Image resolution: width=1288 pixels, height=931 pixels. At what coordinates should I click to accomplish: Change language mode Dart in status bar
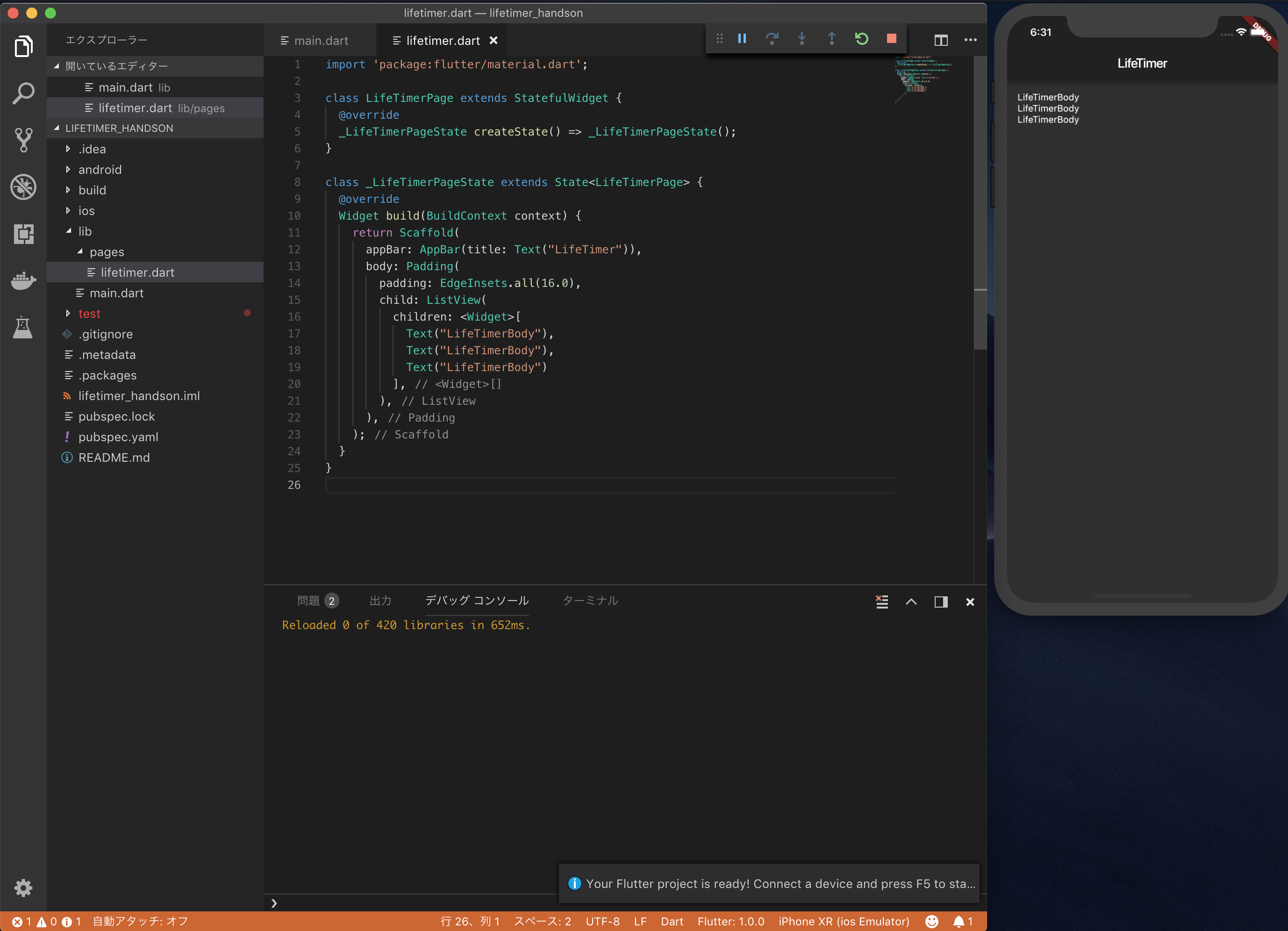point(672,921)
